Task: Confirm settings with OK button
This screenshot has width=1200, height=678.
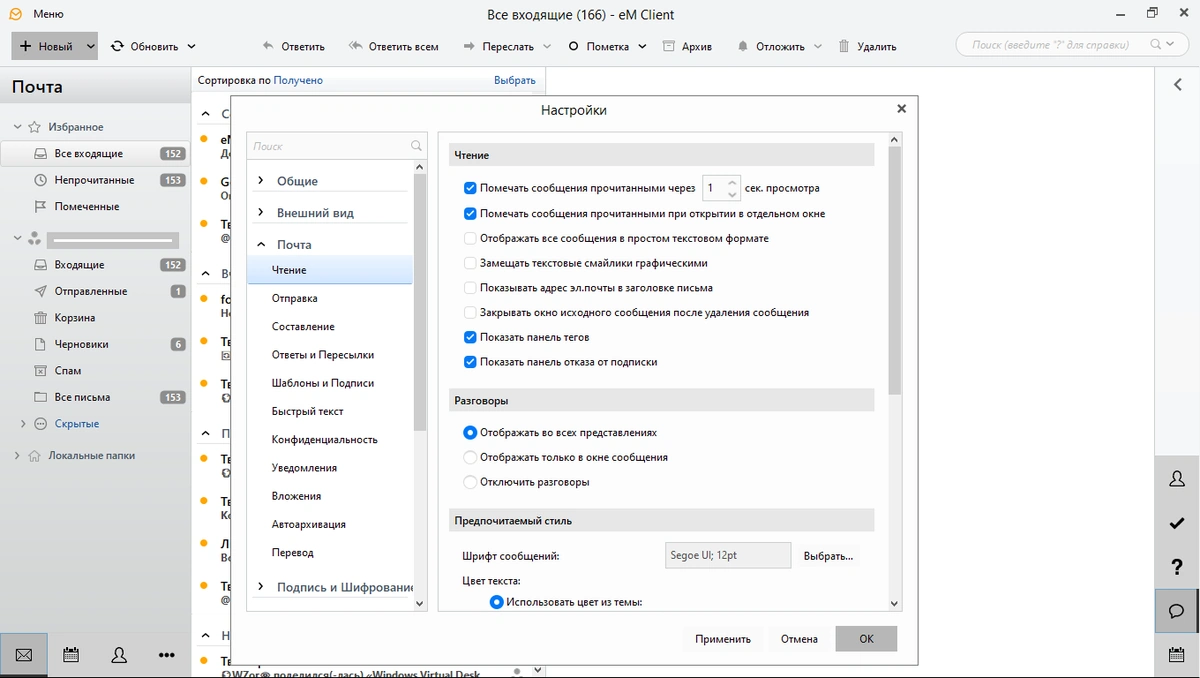Action: pyautogui.click(x=866, y=639)
